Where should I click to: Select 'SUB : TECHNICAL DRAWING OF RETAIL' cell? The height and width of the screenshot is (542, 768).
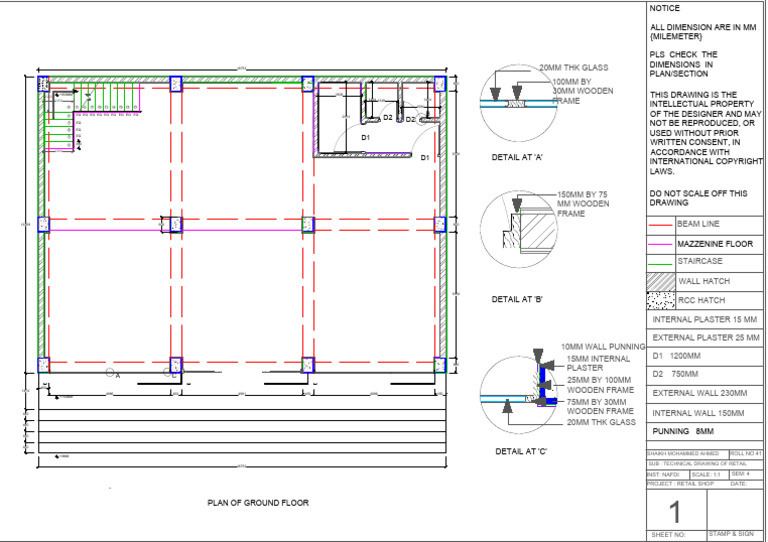704,463
